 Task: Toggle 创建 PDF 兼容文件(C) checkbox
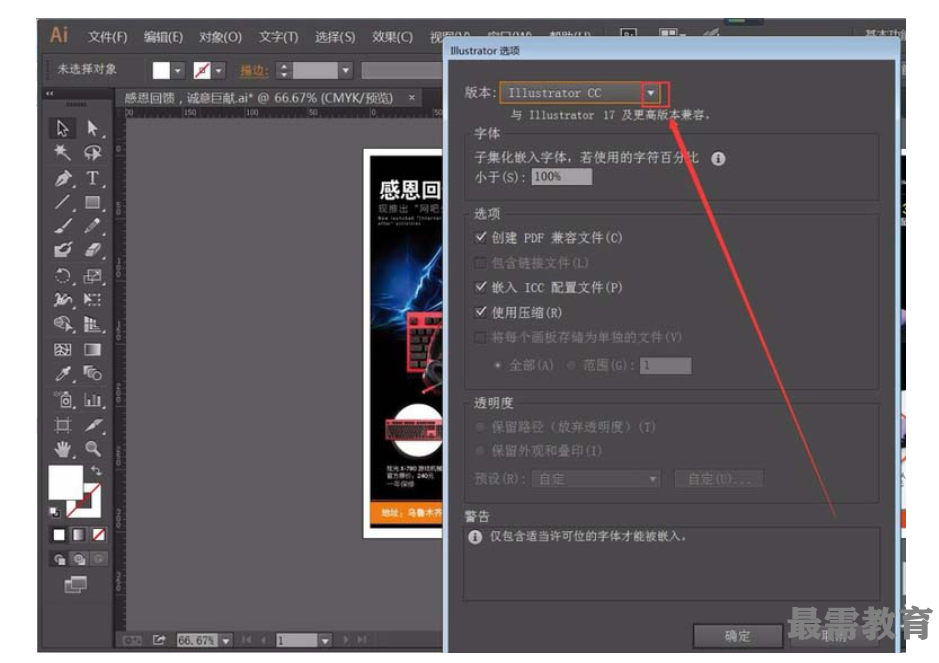480,237
